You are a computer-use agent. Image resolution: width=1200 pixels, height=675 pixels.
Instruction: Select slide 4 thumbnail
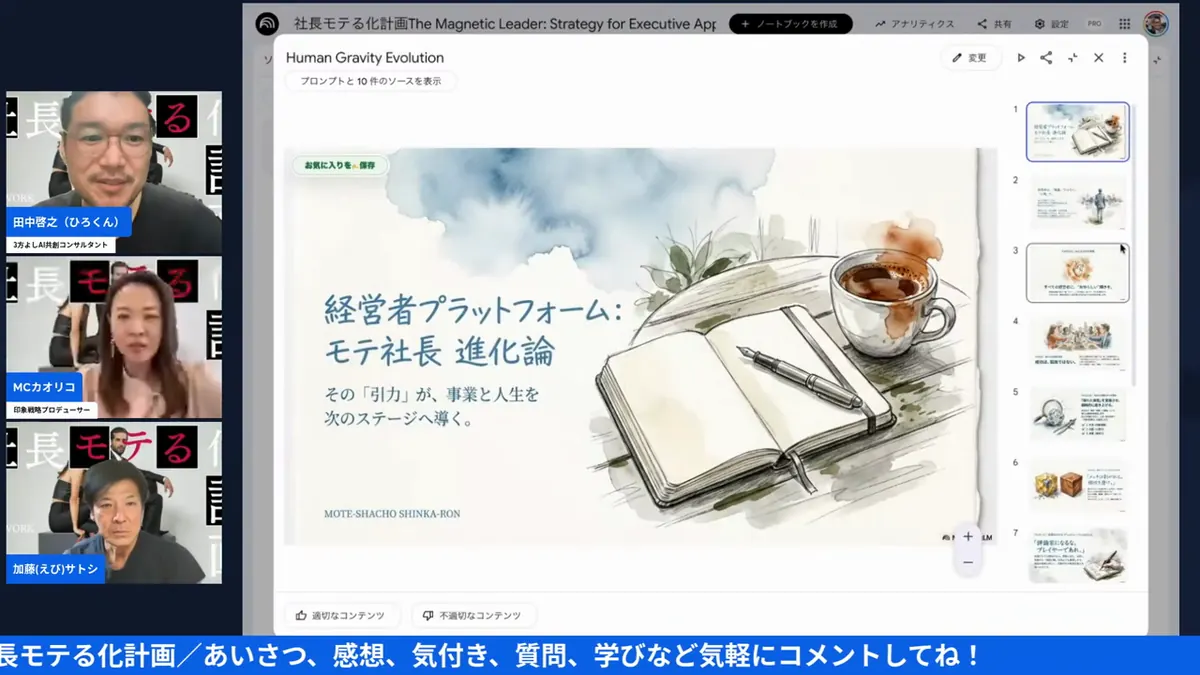pos(1077,344)
